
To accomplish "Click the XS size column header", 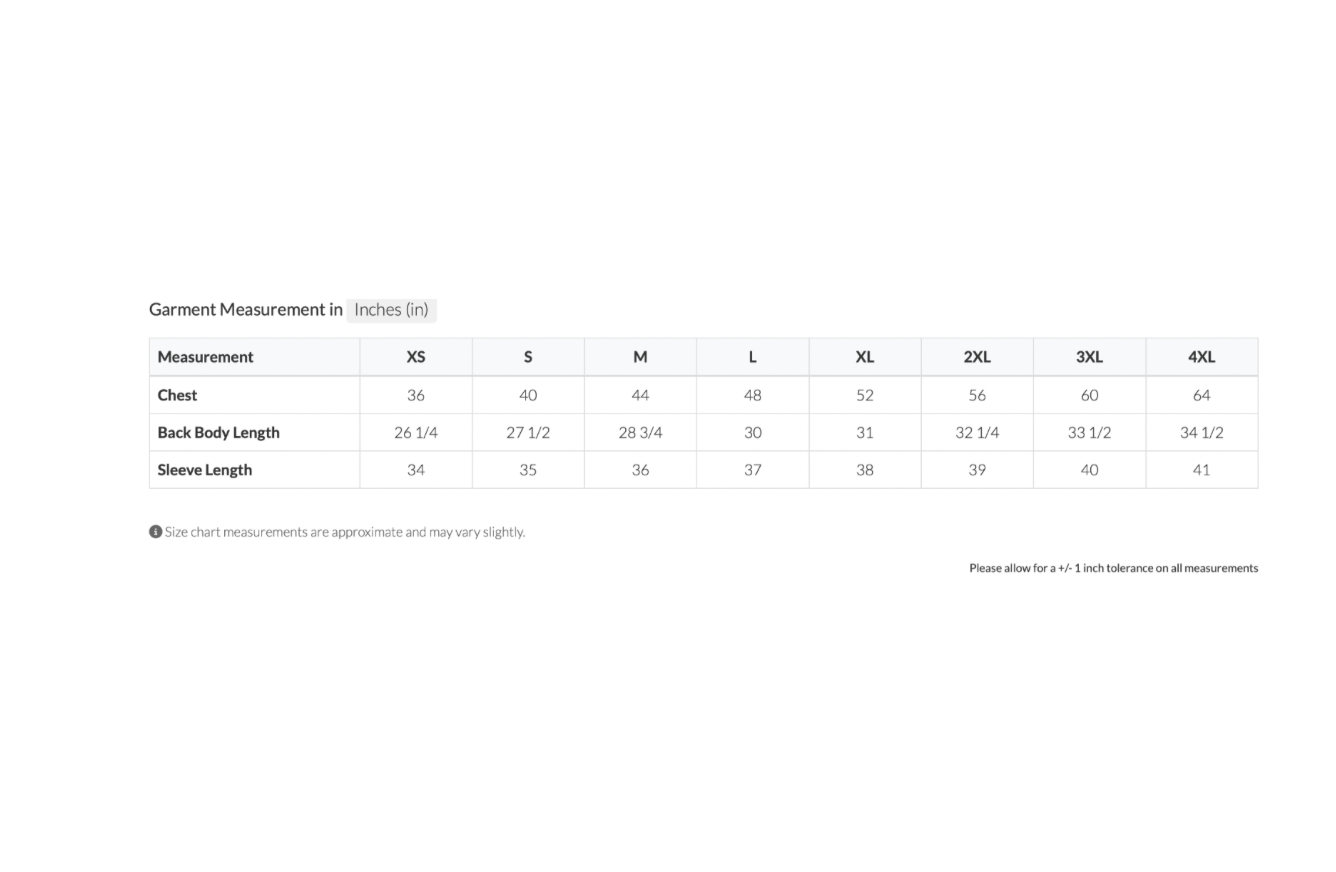I will click(416, 357).
